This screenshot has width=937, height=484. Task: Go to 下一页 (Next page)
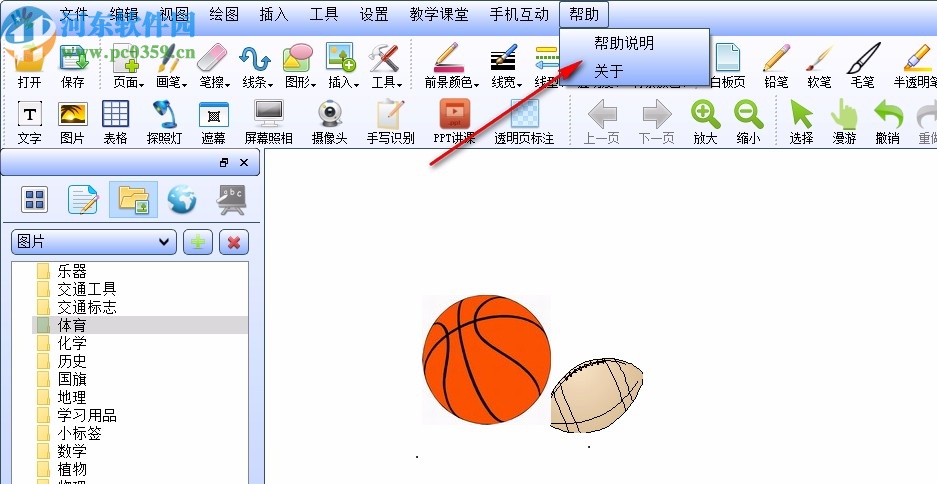[656, 122]
